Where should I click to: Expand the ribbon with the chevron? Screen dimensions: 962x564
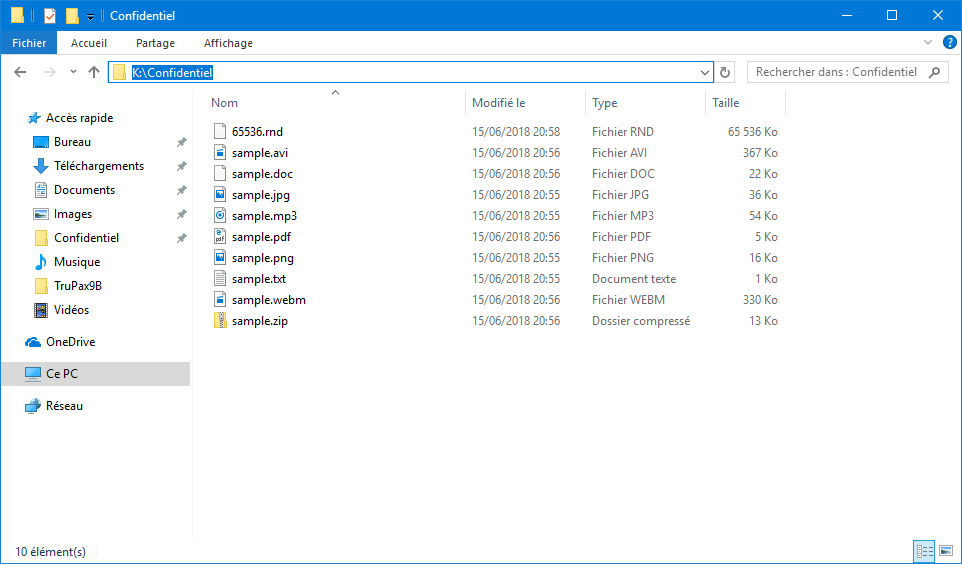coord(928,42)
